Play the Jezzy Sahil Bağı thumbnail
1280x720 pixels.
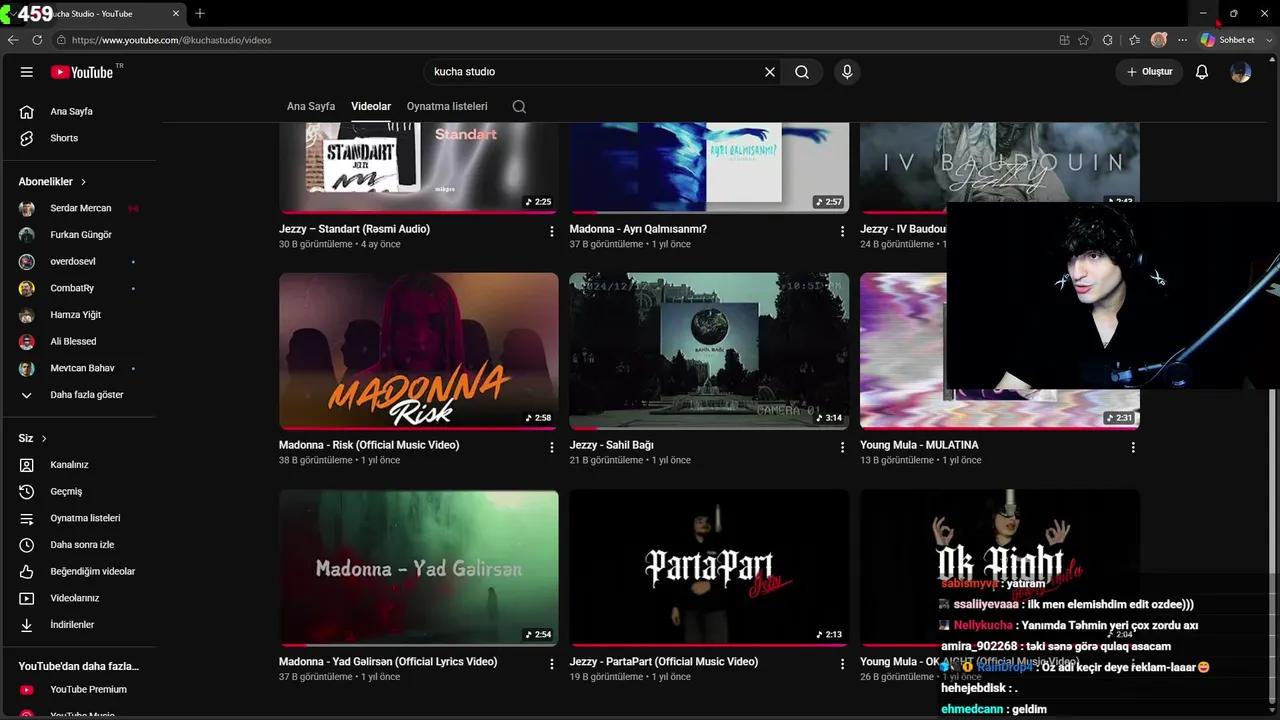(x=709, y=351)
